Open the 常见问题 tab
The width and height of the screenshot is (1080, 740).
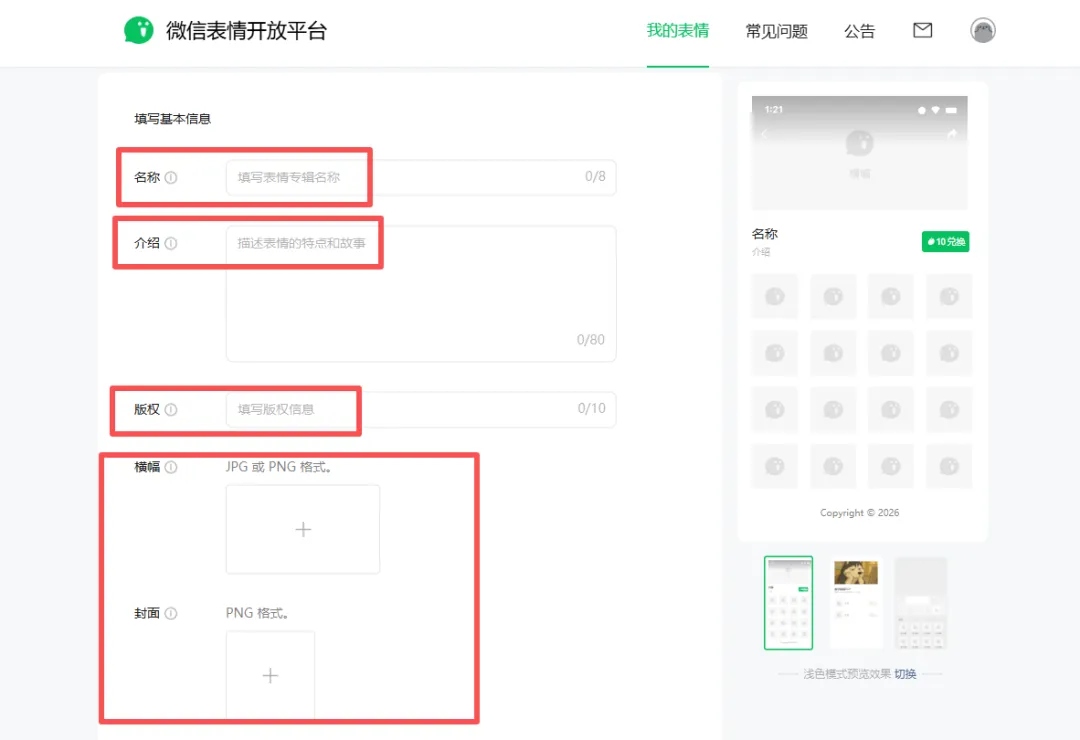[x=776, y=31]
